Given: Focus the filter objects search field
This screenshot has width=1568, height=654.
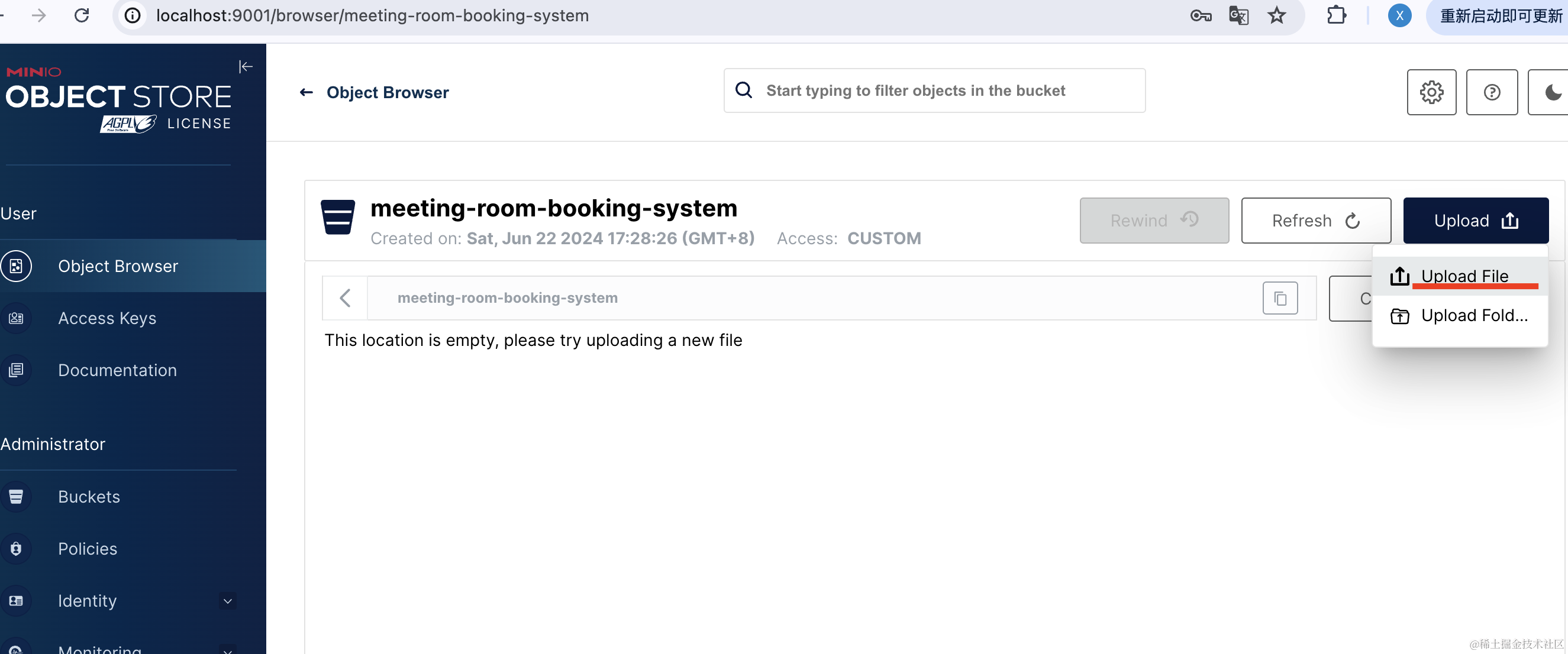Looking at the screenshot, I should click(934, 90).
